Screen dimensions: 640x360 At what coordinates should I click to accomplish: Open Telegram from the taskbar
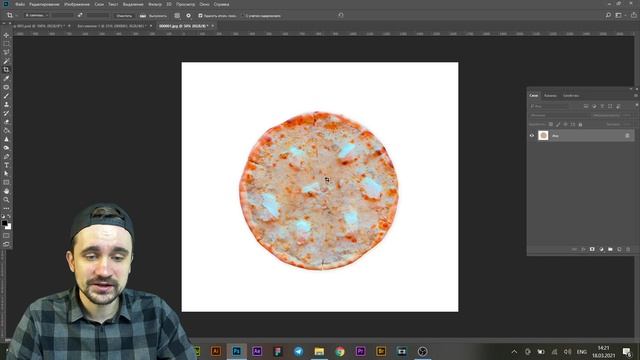pyautogui.click(x=298, y=351)
